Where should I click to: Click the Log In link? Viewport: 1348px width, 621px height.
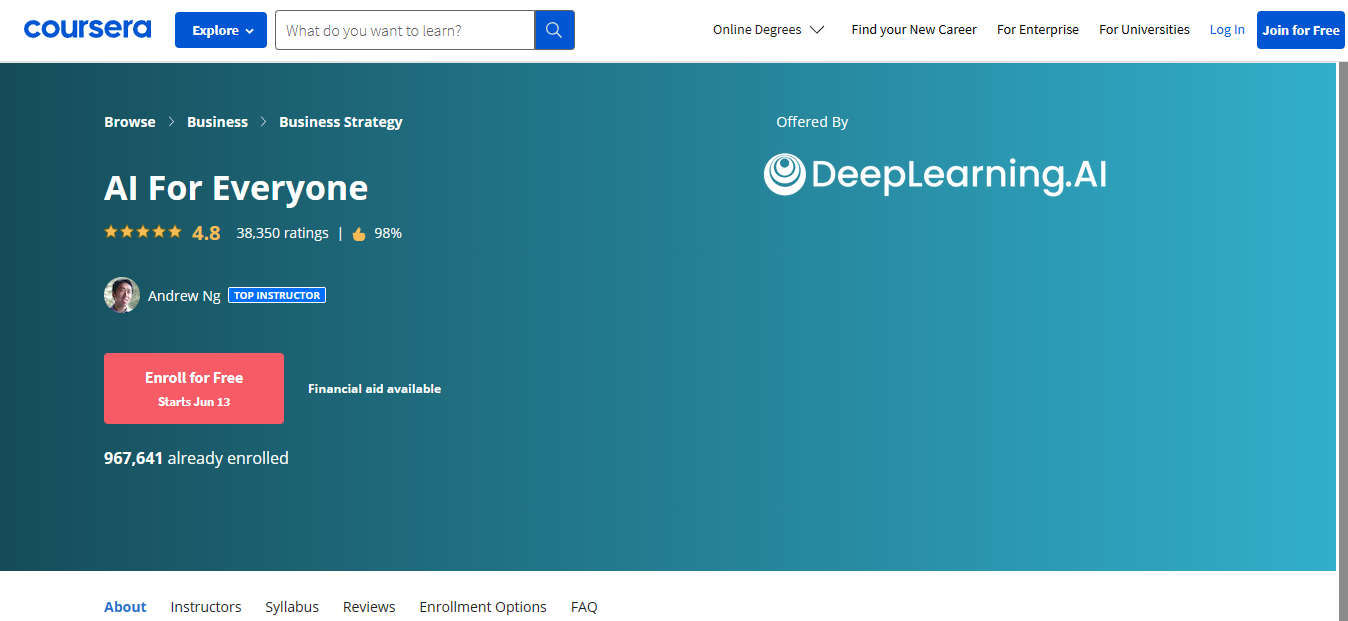(x=1227, y=30)
